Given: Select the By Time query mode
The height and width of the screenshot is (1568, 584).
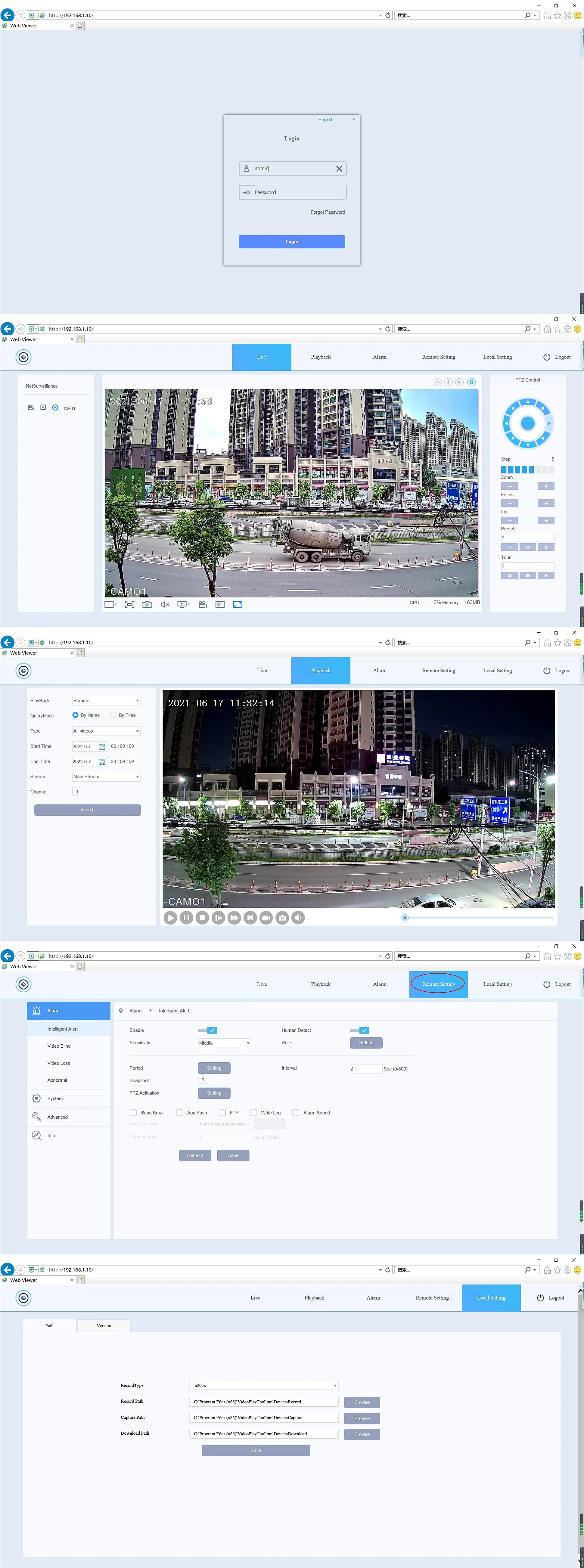Looking at the screenshot, I should 114,715.
